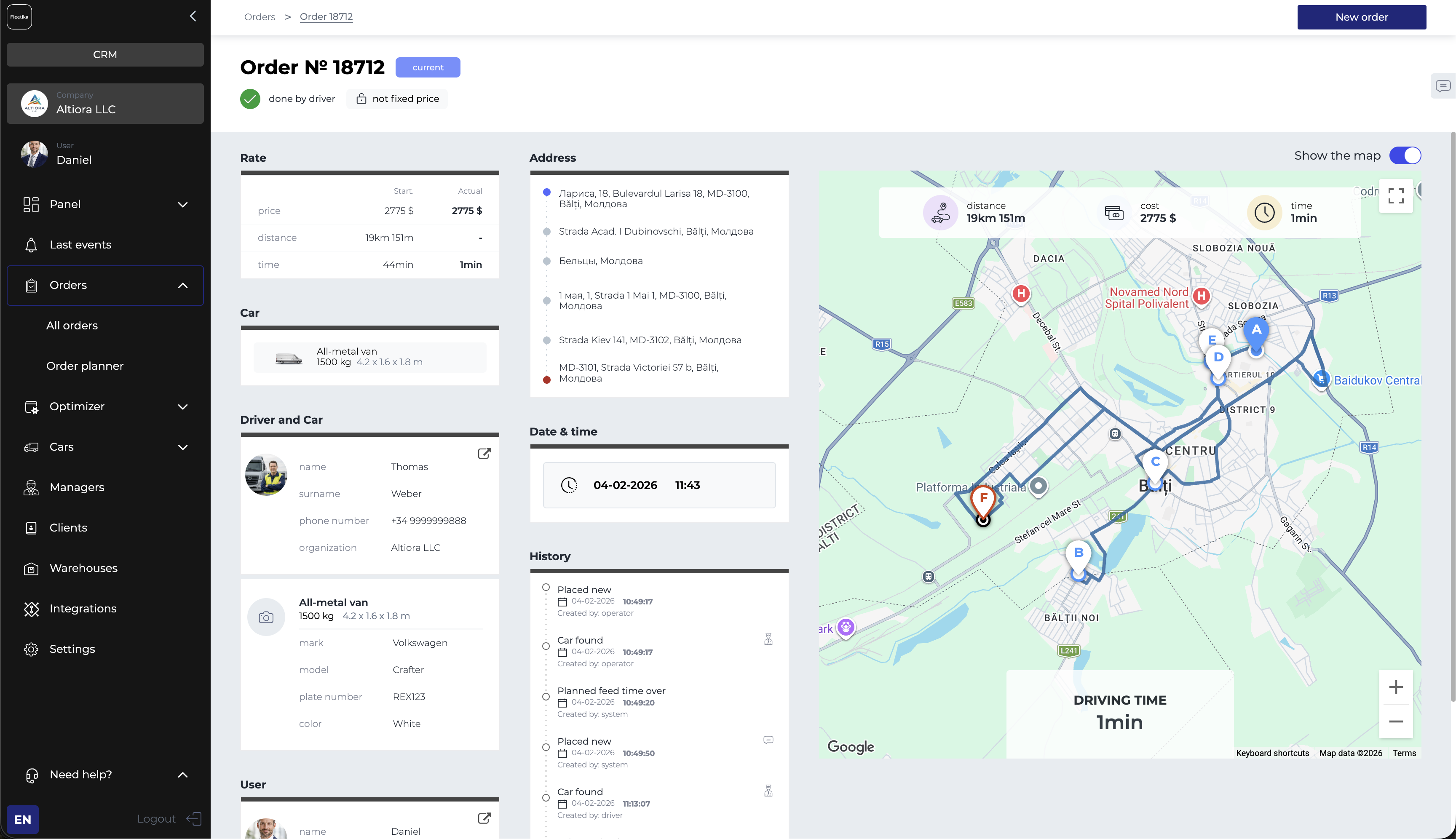Viewport: 1456px width, 839px height.
Task: Click the plate number REX123
Action: pos(409,697)
